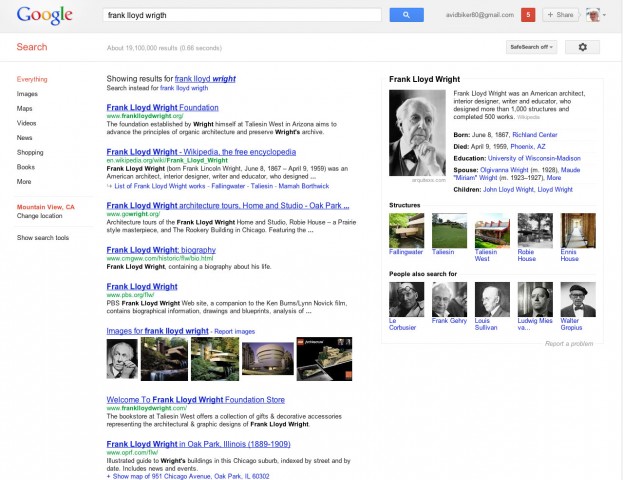Click avidbiker80@gmail.com account text
The width and height of the screenshot is (623, 480).
tap(480, 15)
